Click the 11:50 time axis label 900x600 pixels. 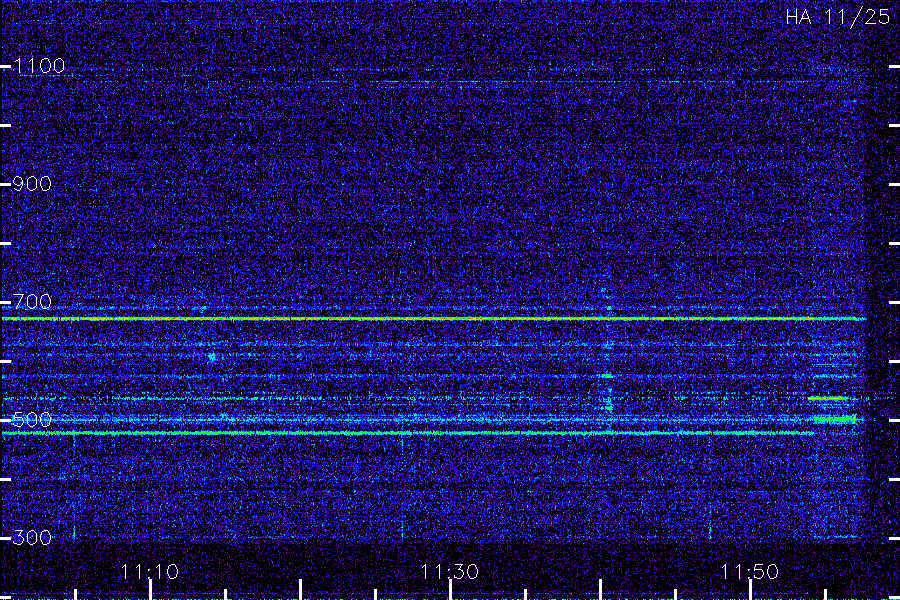[750, 572]
